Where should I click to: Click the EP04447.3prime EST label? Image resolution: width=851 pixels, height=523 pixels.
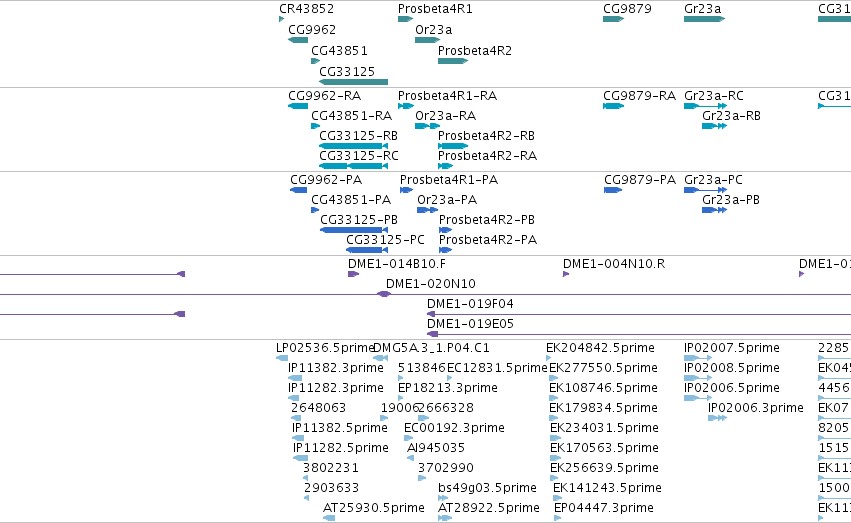(x=604, y=508)
